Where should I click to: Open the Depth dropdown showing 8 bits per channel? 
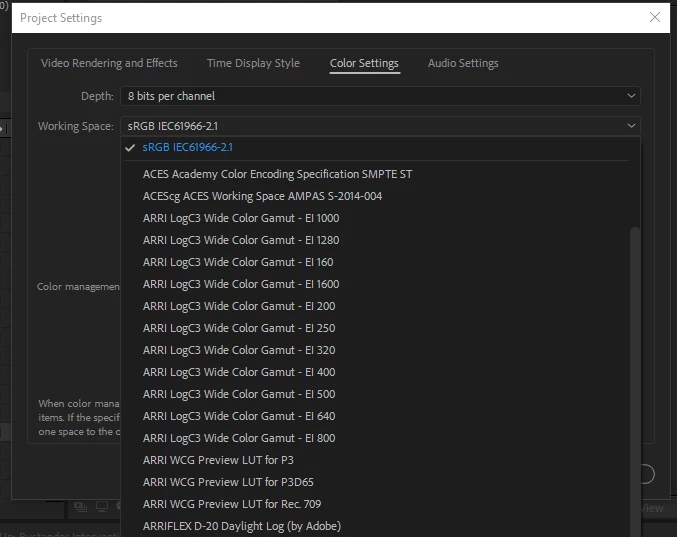(x=380, y=96)
